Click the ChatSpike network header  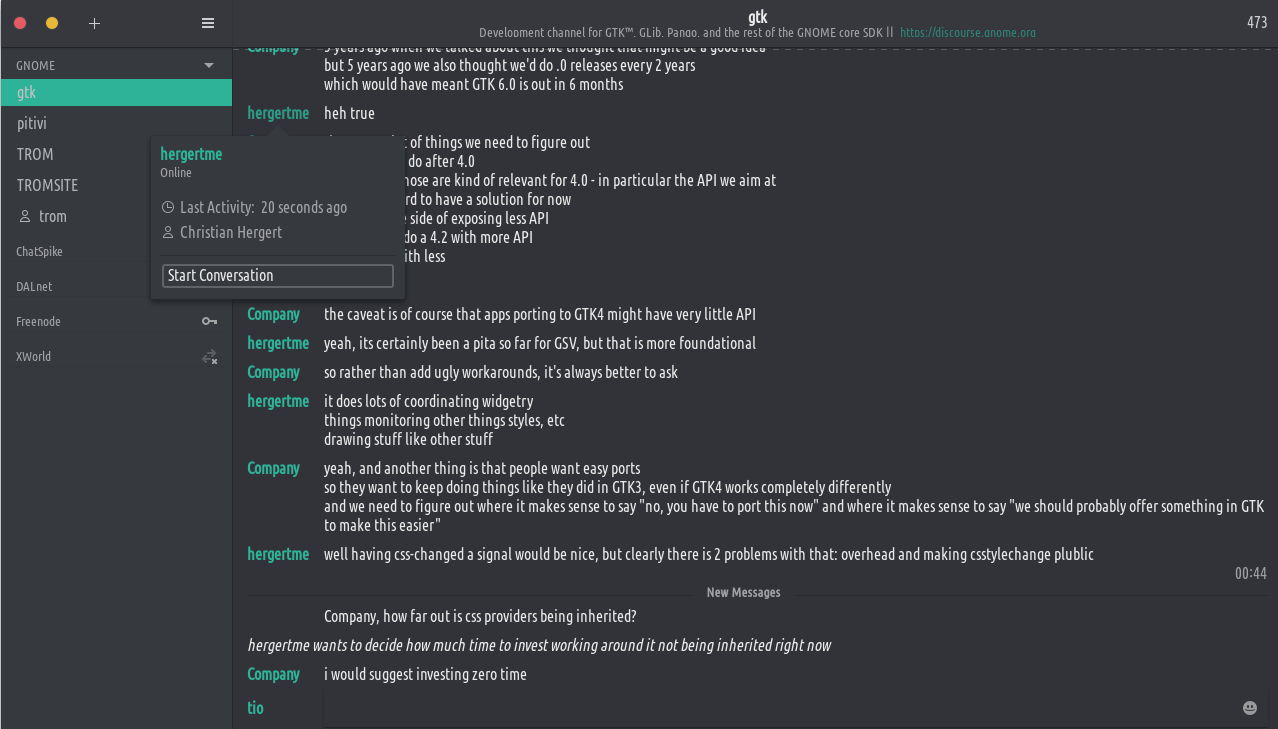pyautogui.click(x=39, y=252)
